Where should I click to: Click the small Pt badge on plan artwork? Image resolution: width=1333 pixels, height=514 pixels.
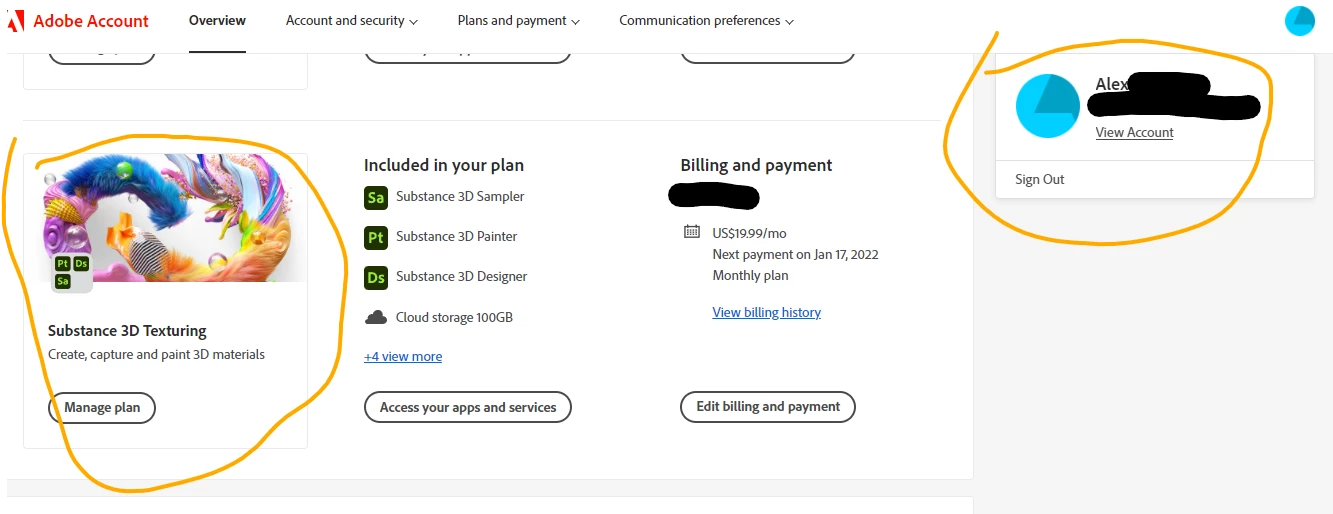[x=62, y=264]
